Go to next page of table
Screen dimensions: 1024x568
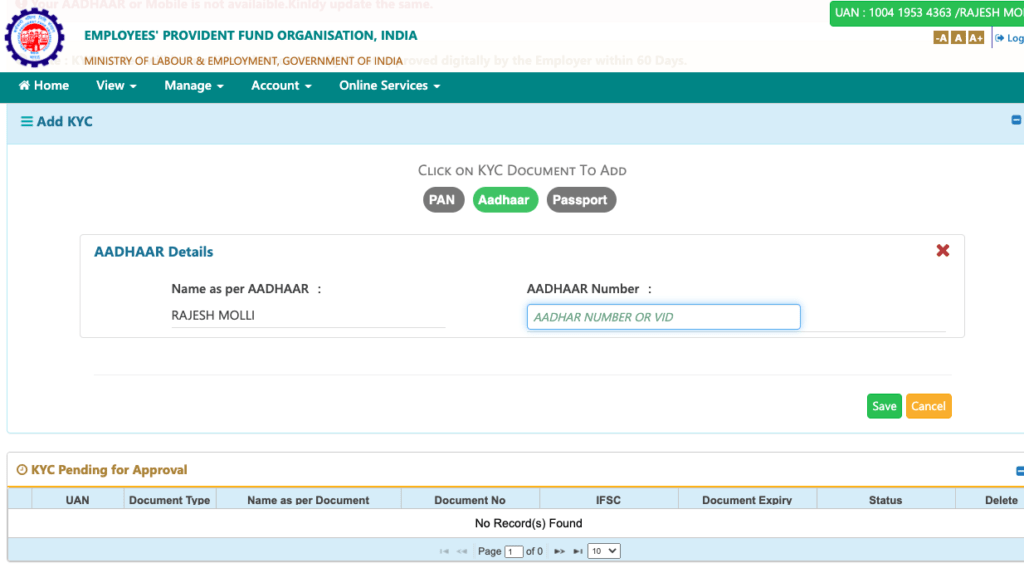pos(559,552)
